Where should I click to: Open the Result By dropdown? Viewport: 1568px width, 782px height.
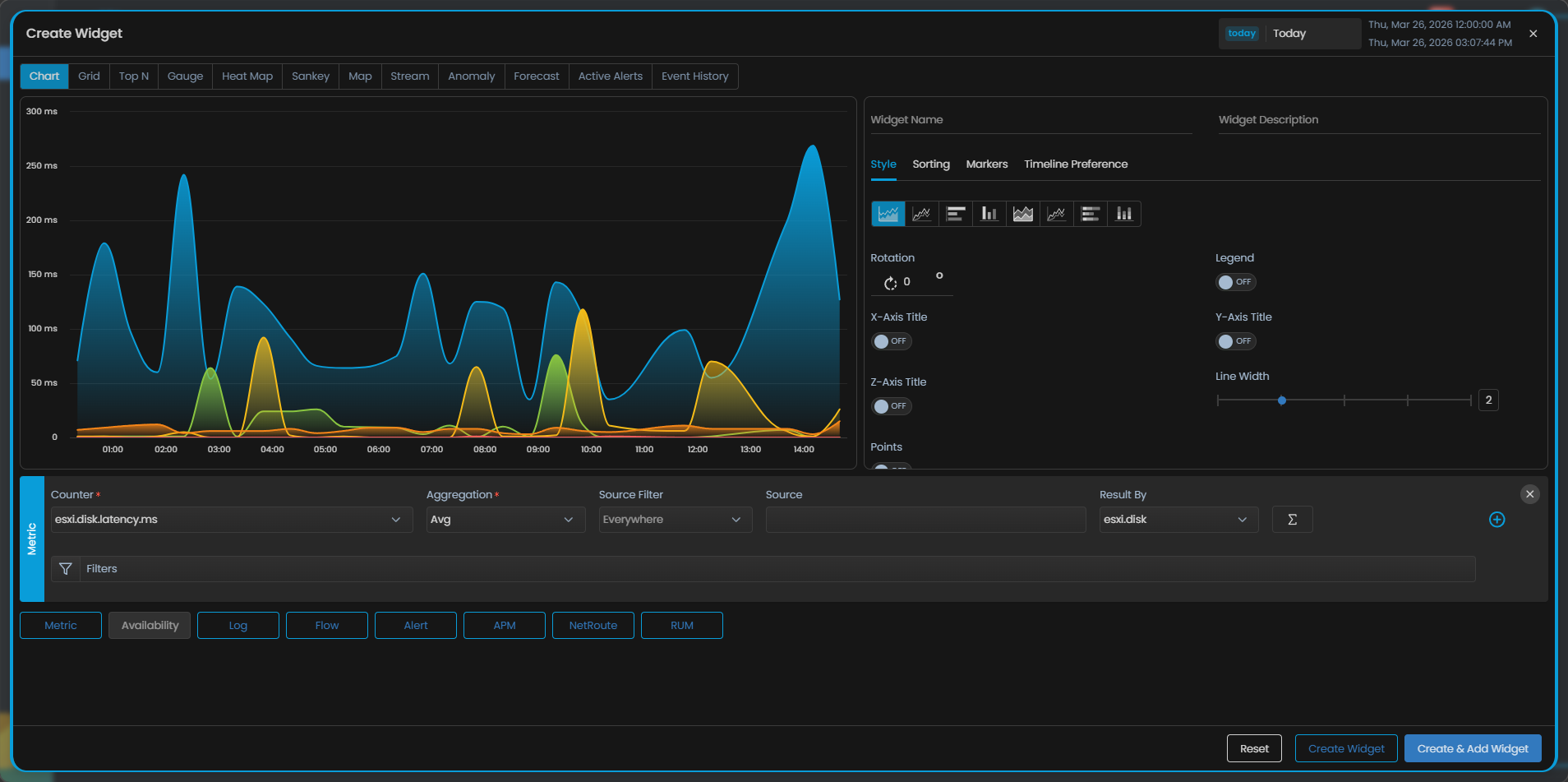1178,520
